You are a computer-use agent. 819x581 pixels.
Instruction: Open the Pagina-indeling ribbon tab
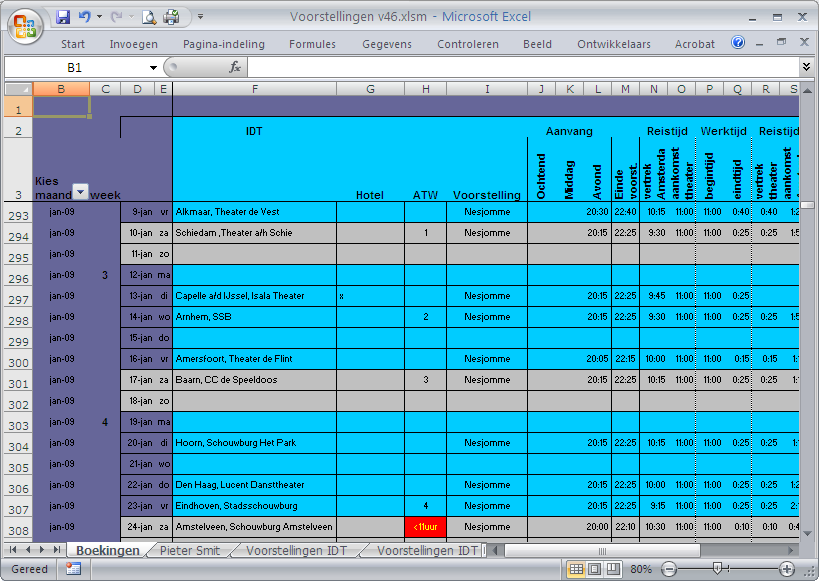224,44
